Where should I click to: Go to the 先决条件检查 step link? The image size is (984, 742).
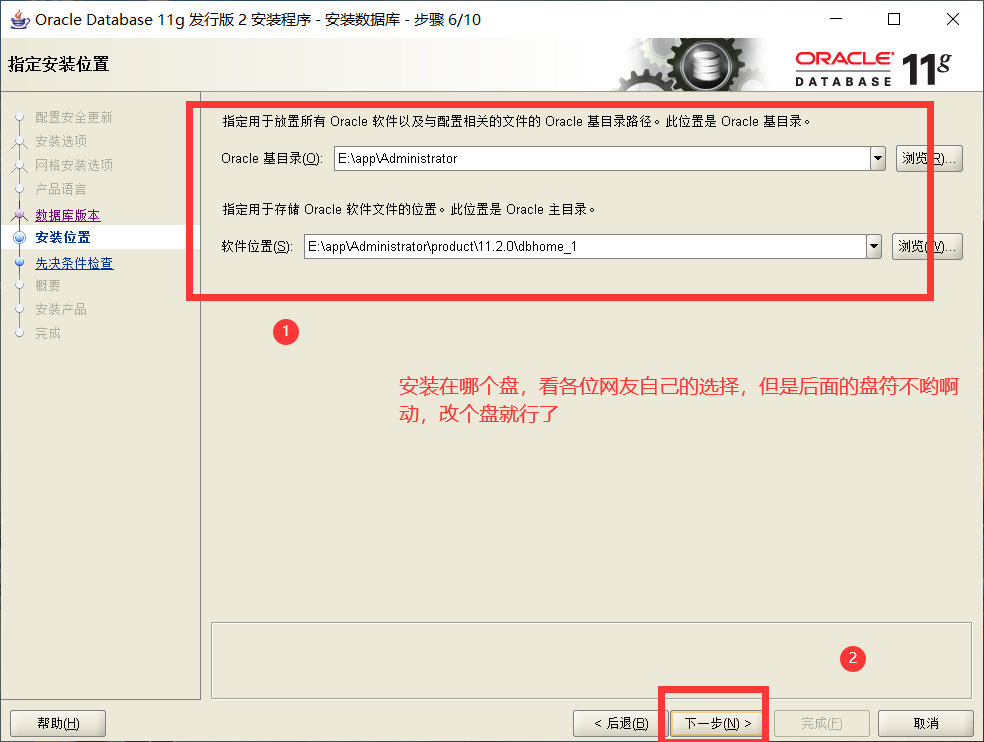click(x=74, y=263)
